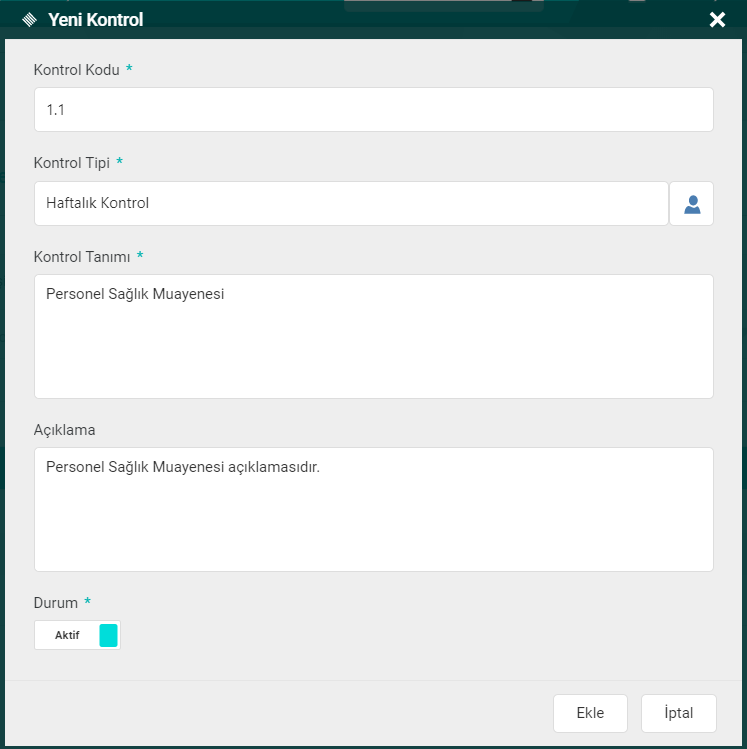Click the Durum label
747x749 pixels.
(x=56, y=603)
